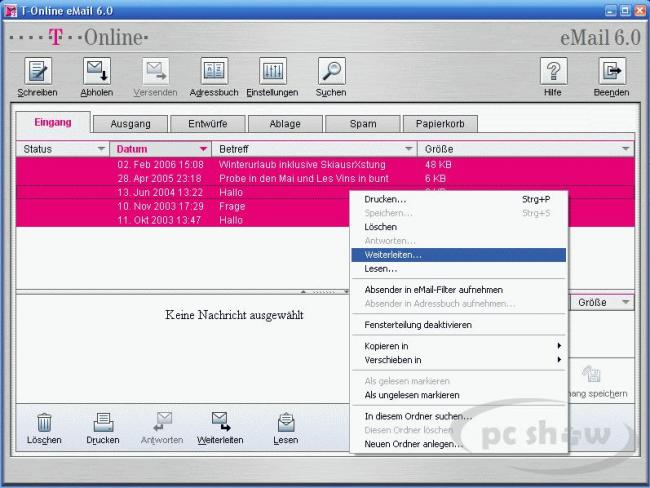Click the Beenden exit icon

[612, 71]
